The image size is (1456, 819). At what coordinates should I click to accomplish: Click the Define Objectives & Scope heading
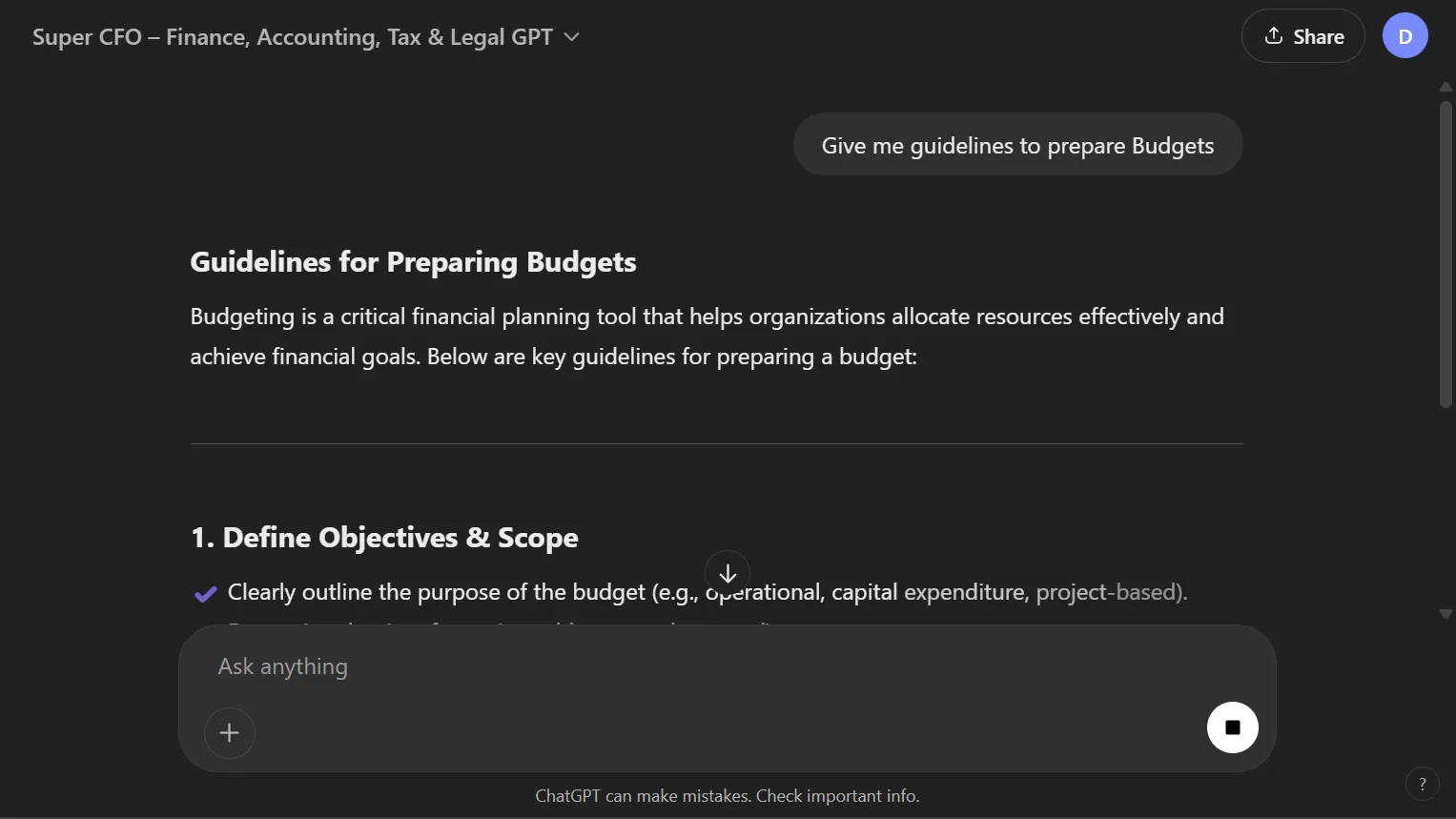[x=384, y=538]
